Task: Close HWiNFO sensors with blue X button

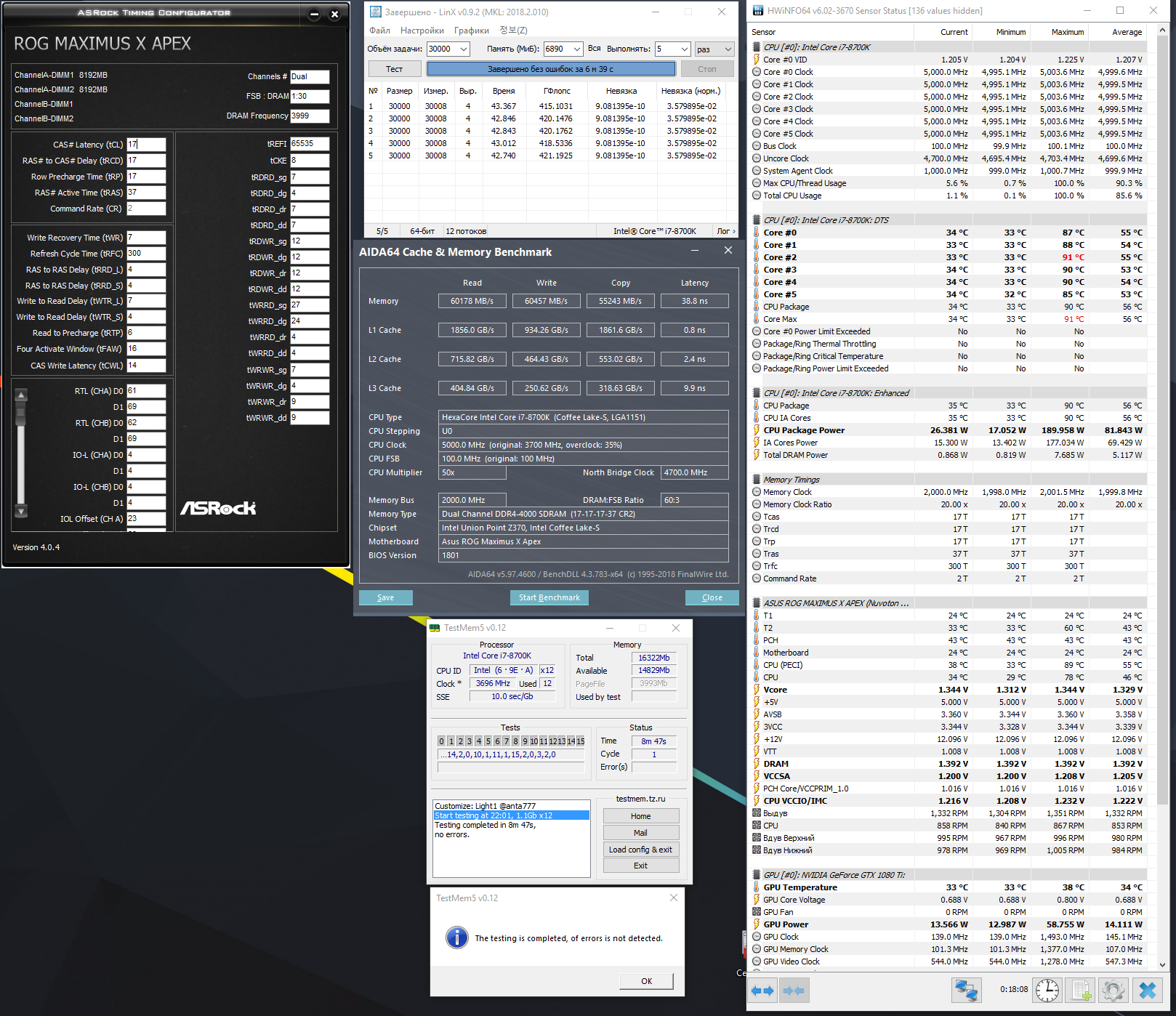Action: [x=1148, y=991]
